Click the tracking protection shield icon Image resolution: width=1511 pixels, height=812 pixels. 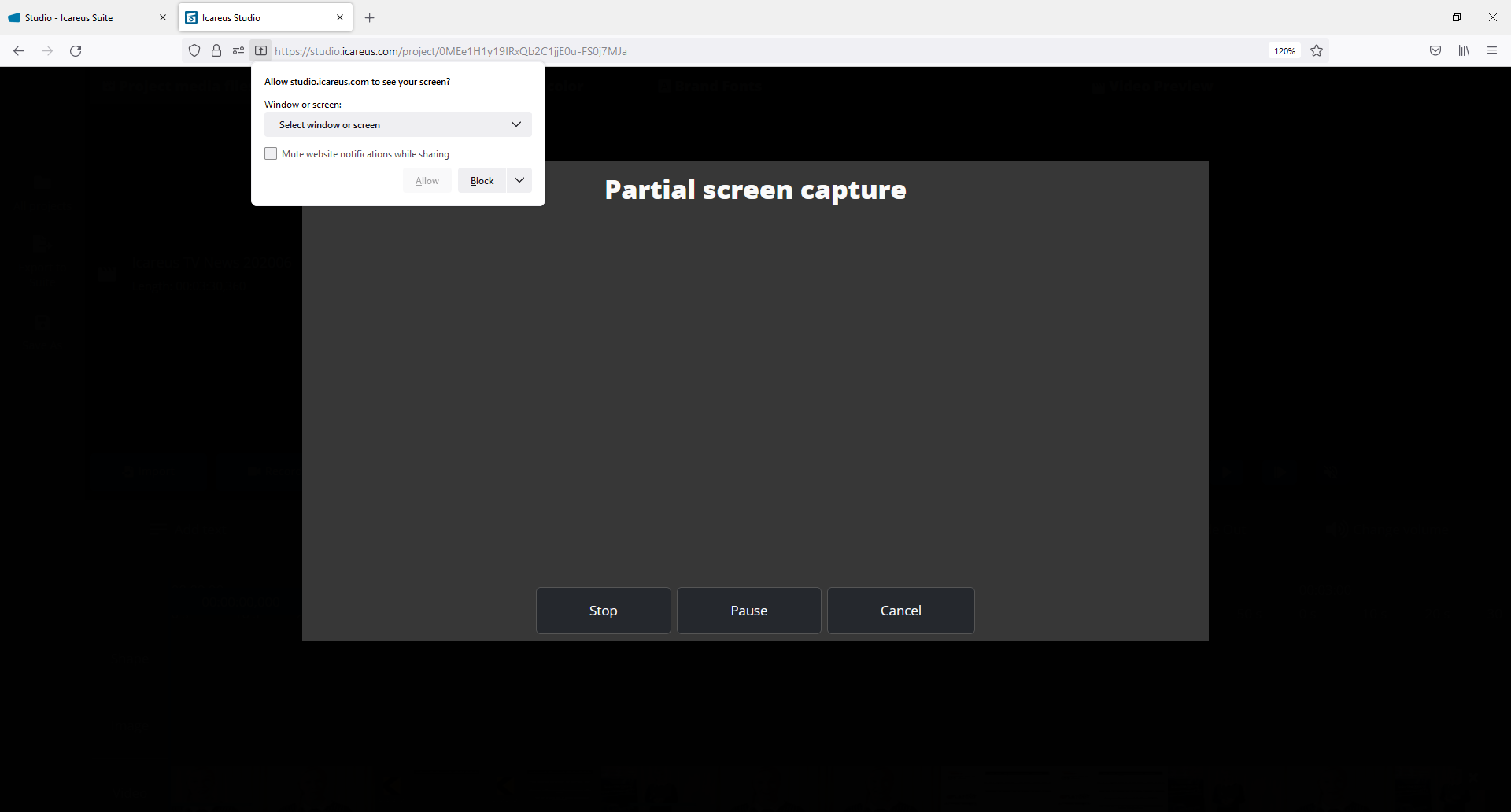pos(194,51)
